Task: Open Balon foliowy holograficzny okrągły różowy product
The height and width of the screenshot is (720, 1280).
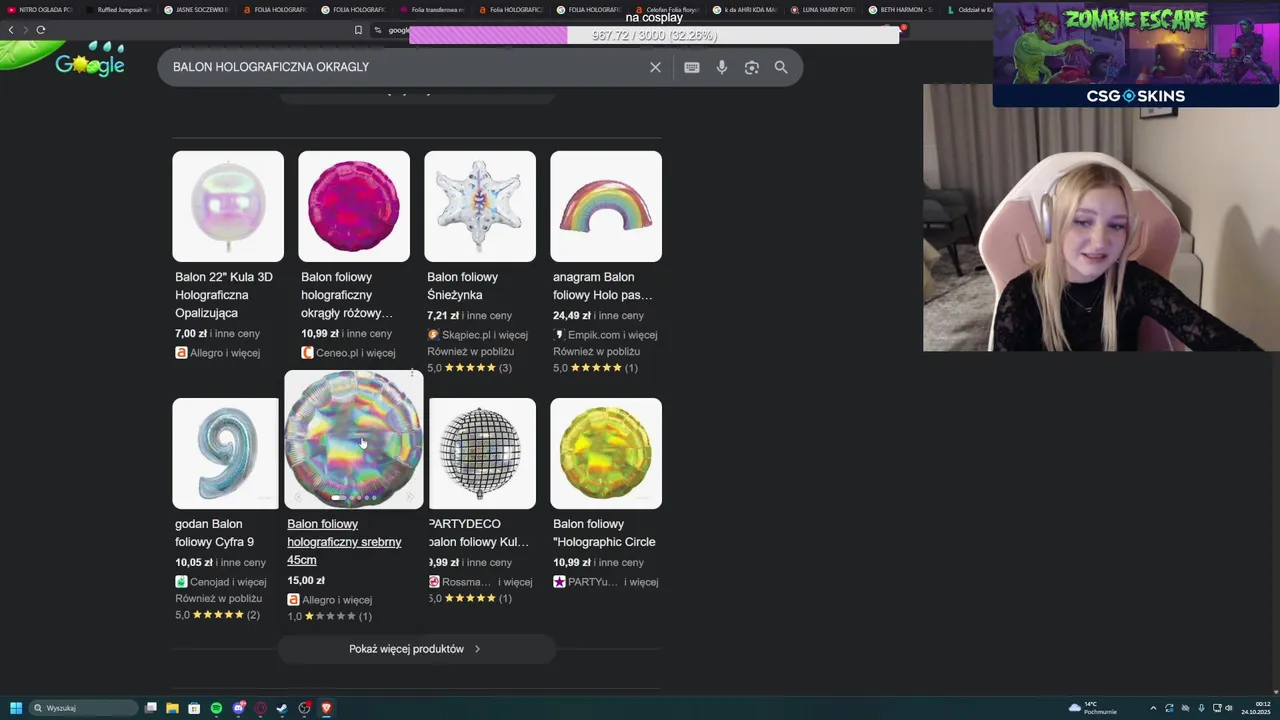Action: (346, 295)
